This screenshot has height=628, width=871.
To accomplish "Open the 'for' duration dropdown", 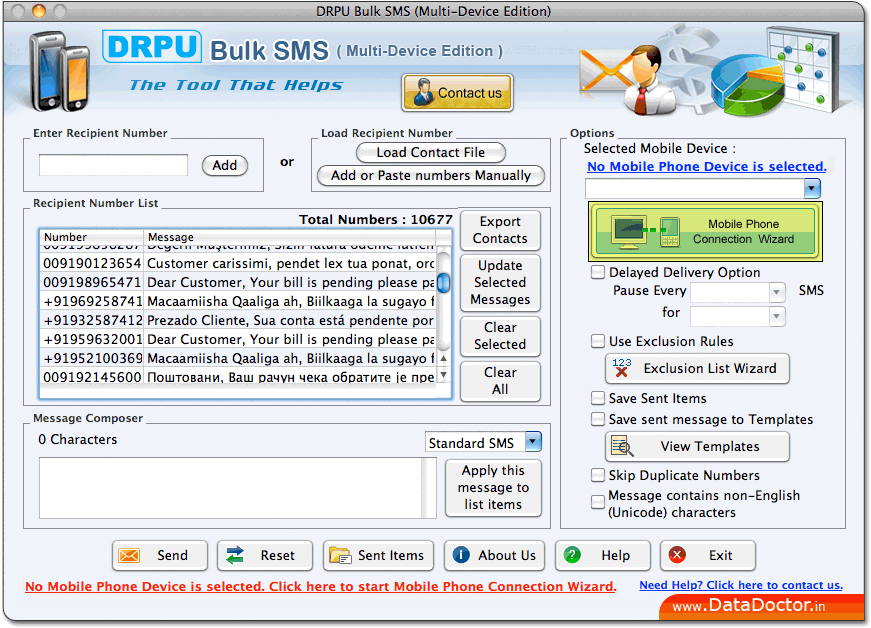I will [777, 316].
